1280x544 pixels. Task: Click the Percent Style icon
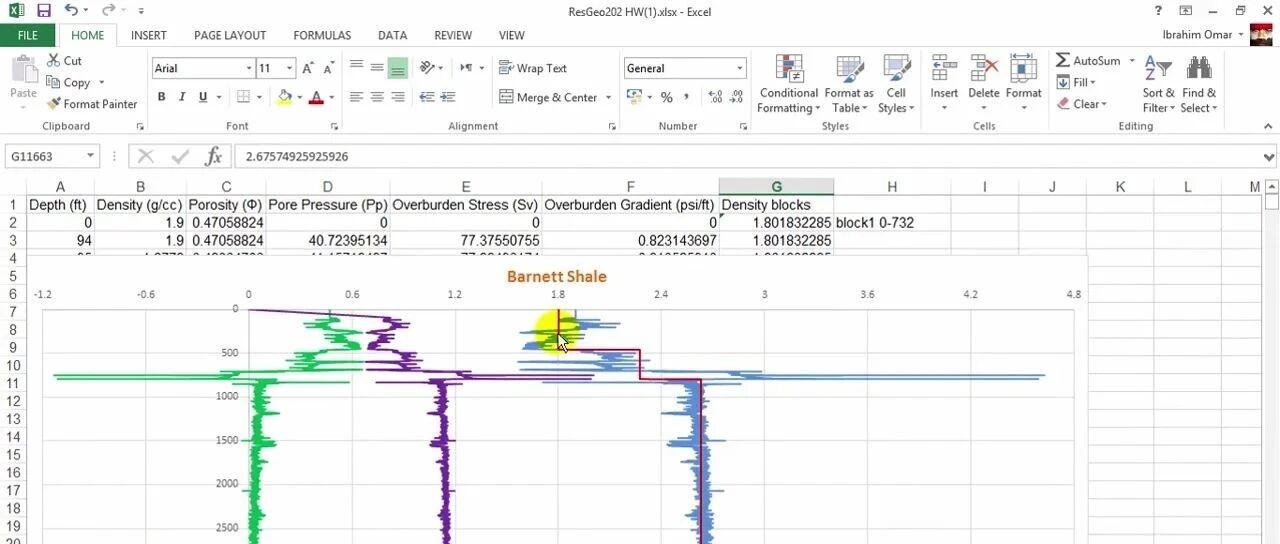coord(667,97)
